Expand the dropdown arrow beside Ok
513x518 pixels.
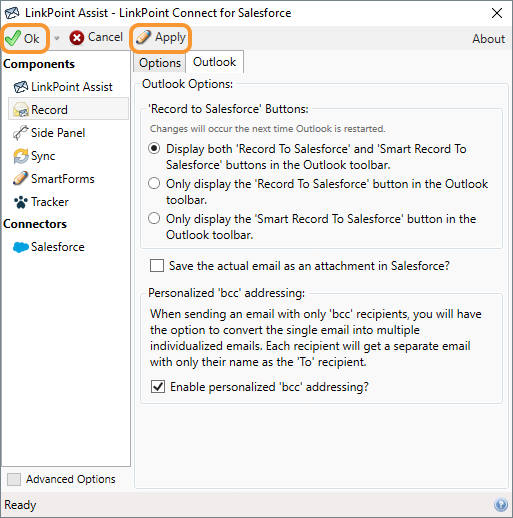click(x=57, y=38)
